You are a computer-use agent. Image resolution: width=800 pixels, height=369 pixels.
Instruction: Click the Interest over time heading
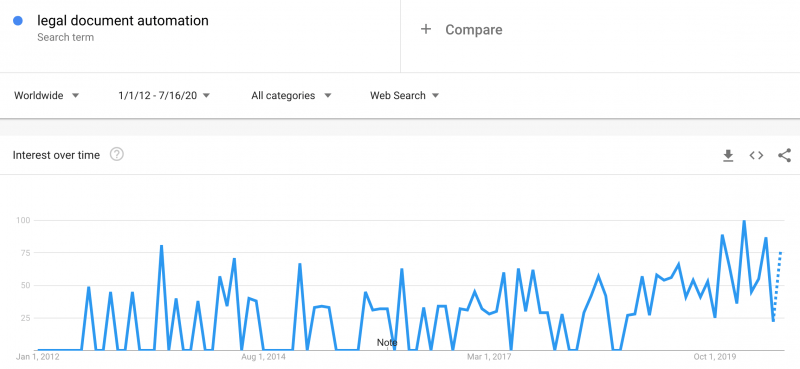click(56, 155)
